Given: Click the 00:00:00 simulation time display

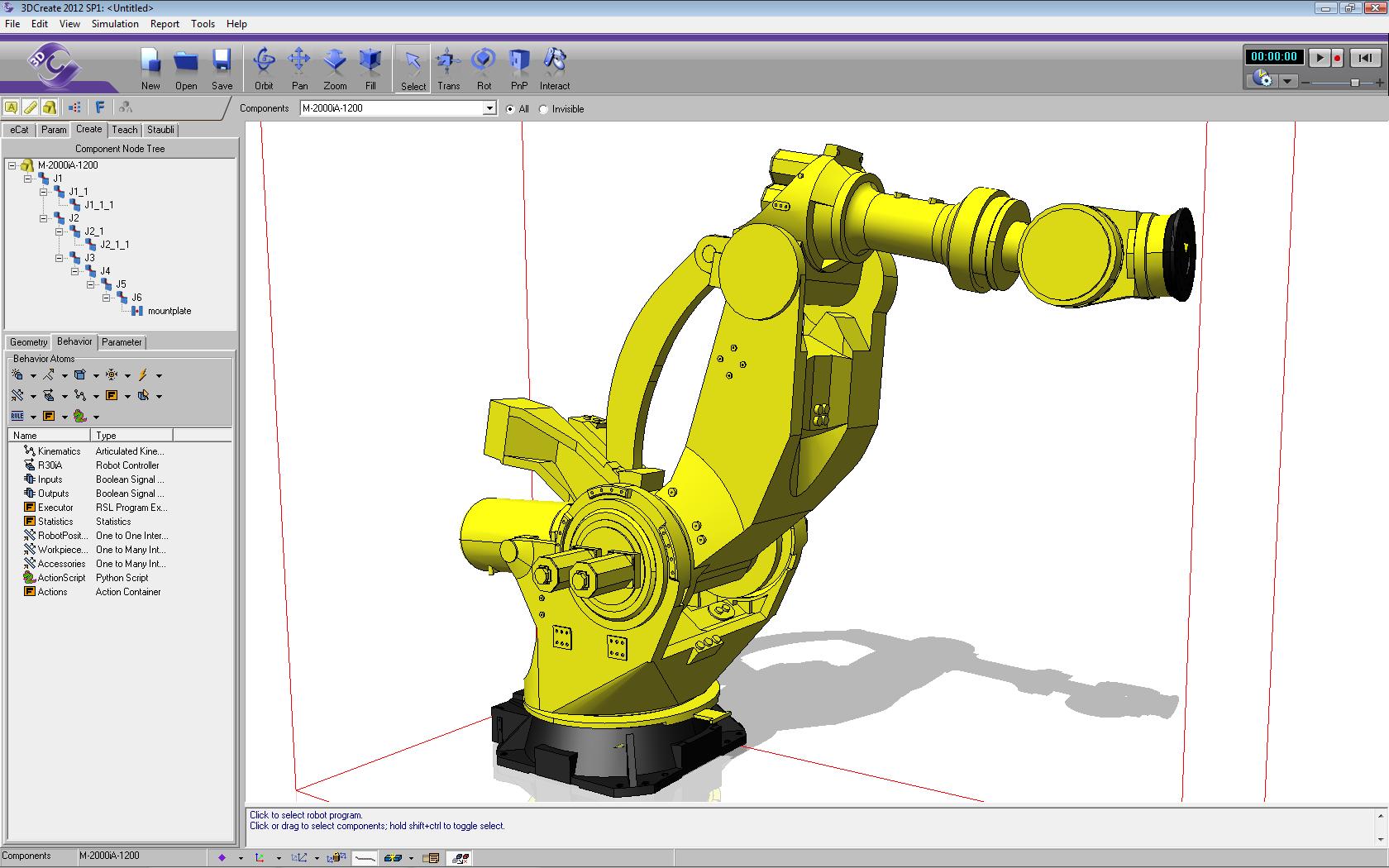Looking at the screenshot, I should pyautogui.click(x=1274, y=57).
